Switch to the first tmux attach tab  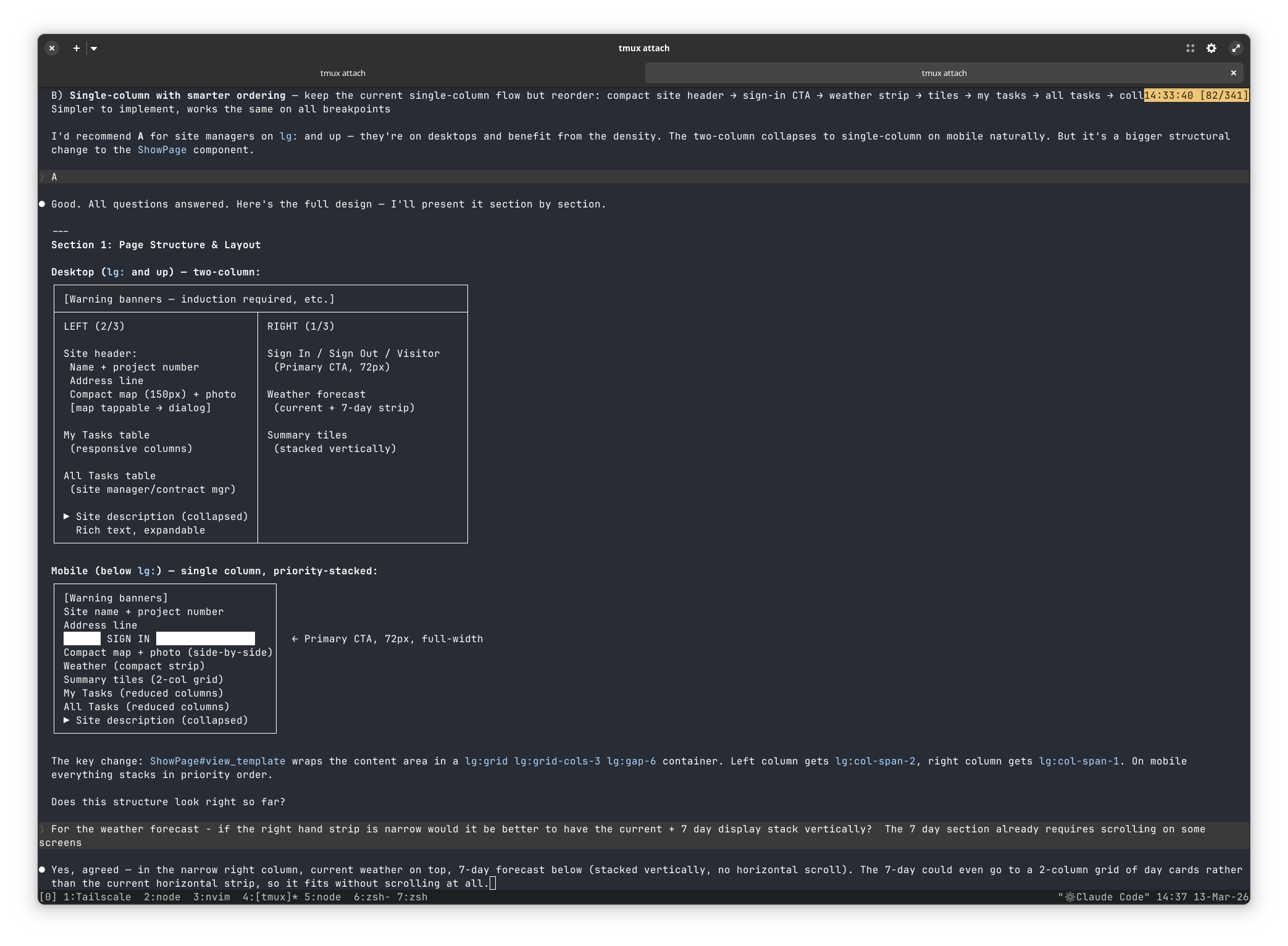pyautogui.click(x=343, y=73)
